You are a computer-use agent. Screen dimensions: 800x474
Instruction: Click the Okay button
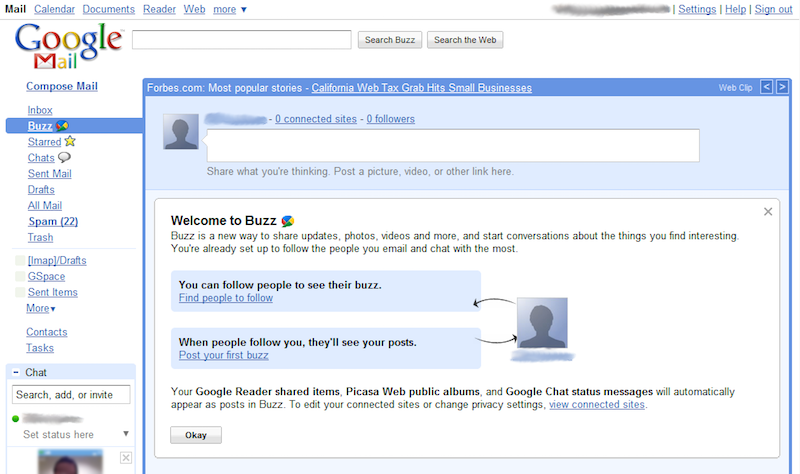tap(196, 435)
